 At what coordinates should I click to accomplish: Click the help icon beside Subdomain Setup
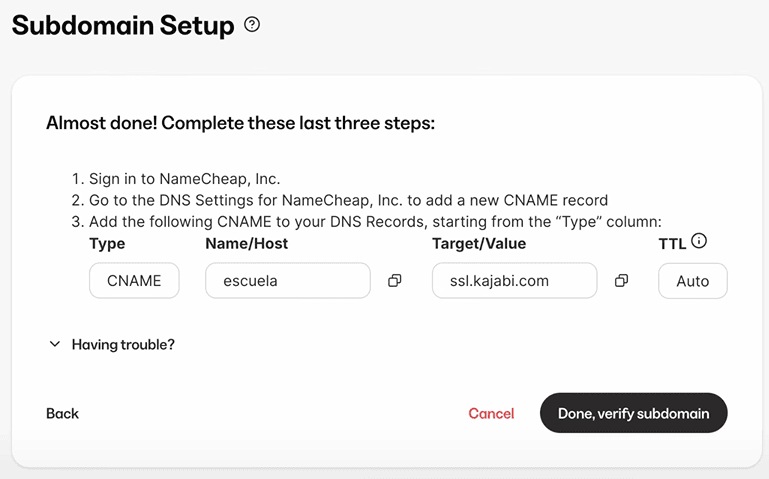(252, 25)
